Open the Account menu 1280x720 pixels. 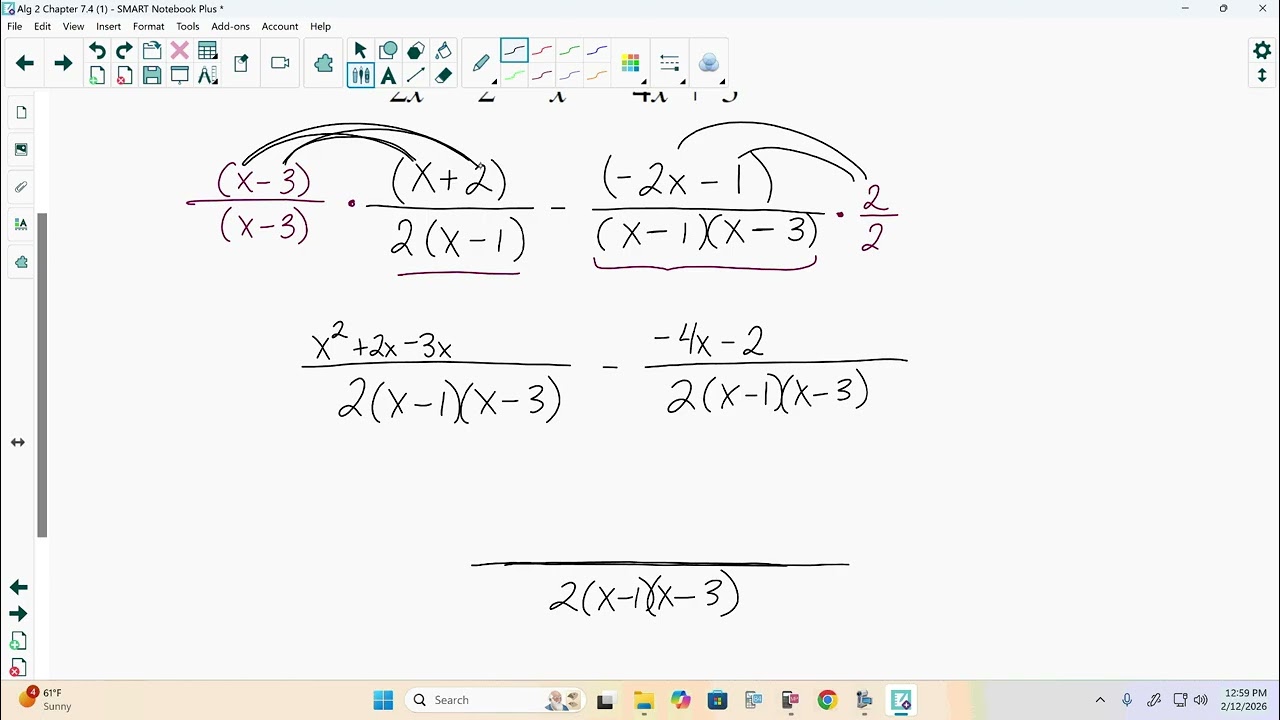pyautogui.click(x=280, y=26)
